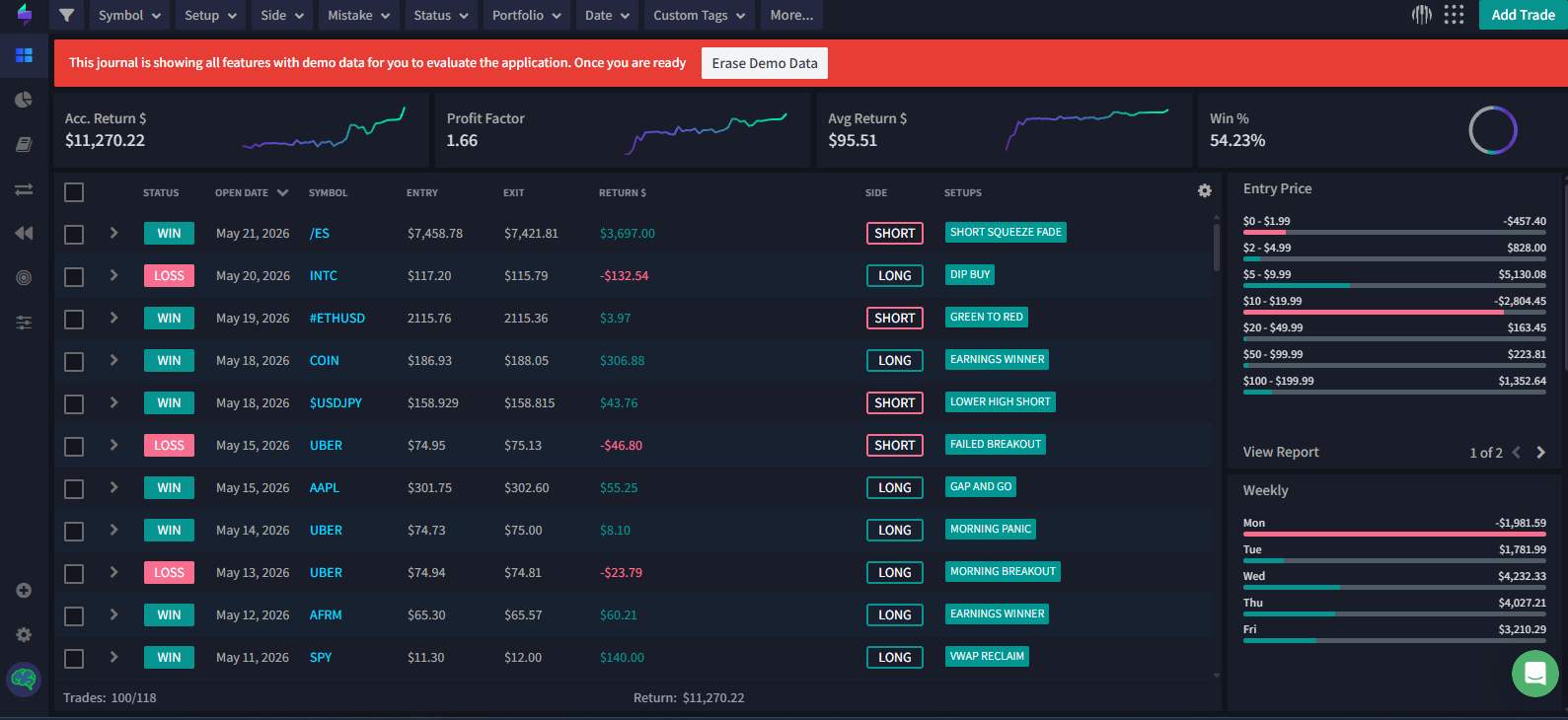Open the green chat support bubble
Viewport: 1568px width, 720px height.
click(1534, 674)
